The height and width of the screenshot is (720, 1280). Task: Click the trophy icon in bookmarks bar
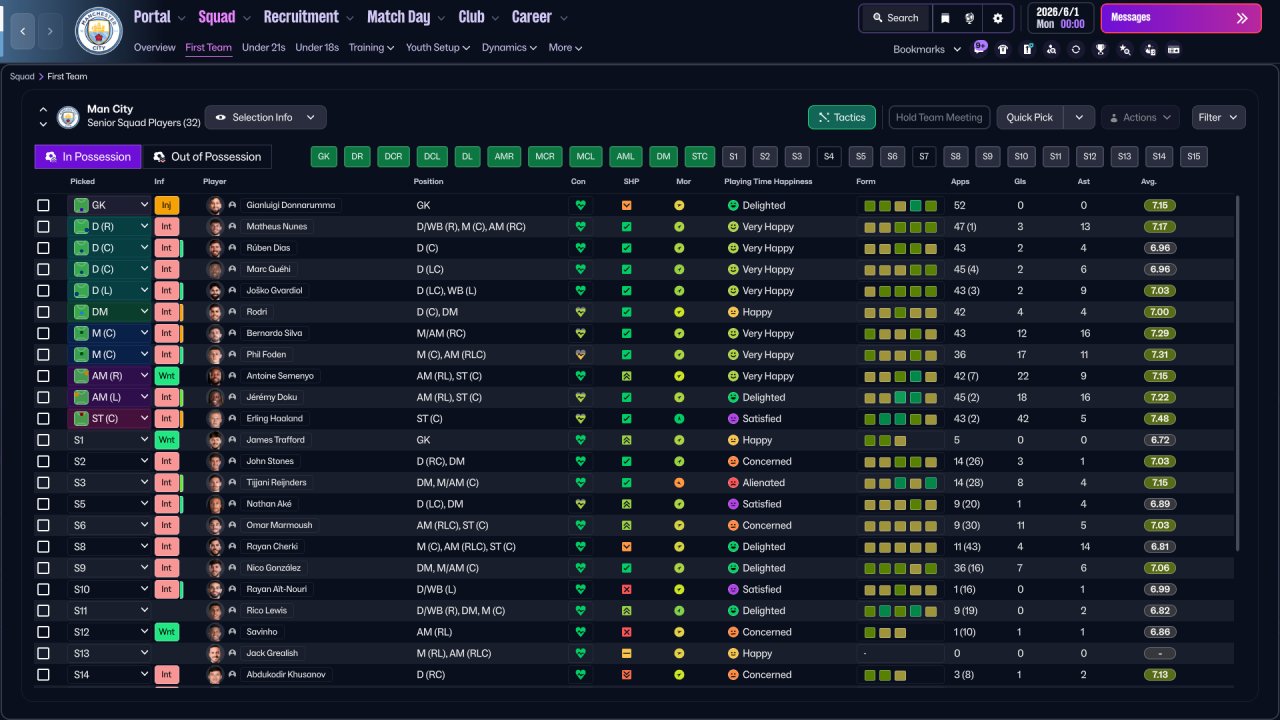pos(1100,49)
